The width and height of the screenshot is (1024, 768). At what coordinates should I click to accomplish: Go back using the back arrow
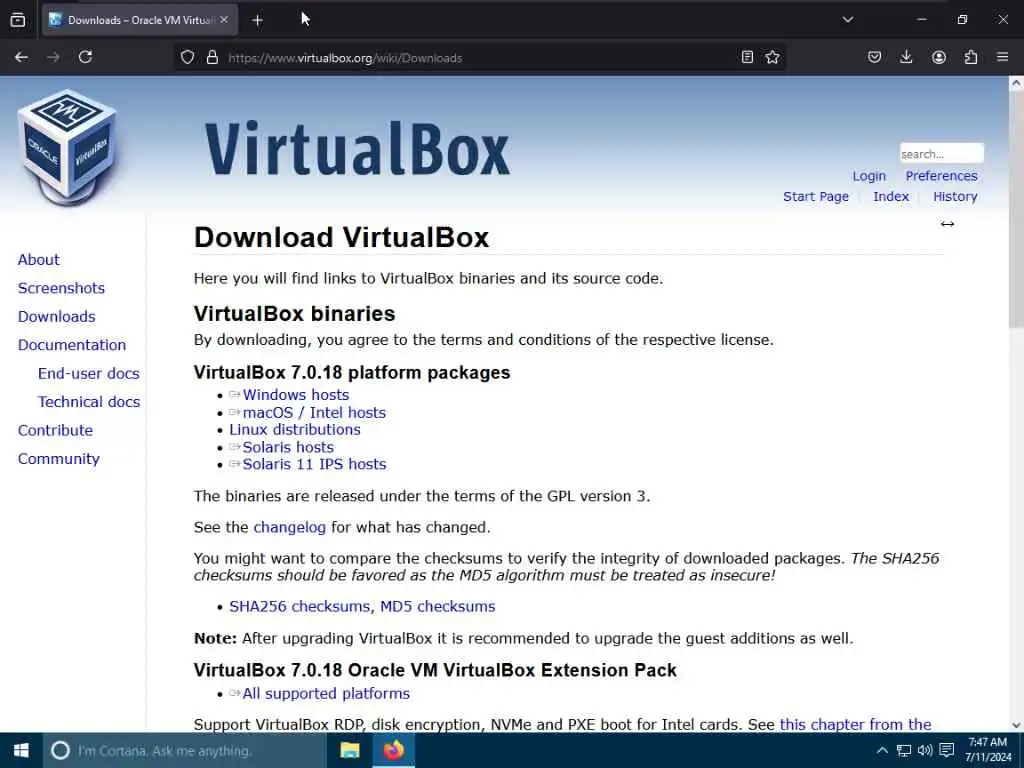(x=21, y=57)
